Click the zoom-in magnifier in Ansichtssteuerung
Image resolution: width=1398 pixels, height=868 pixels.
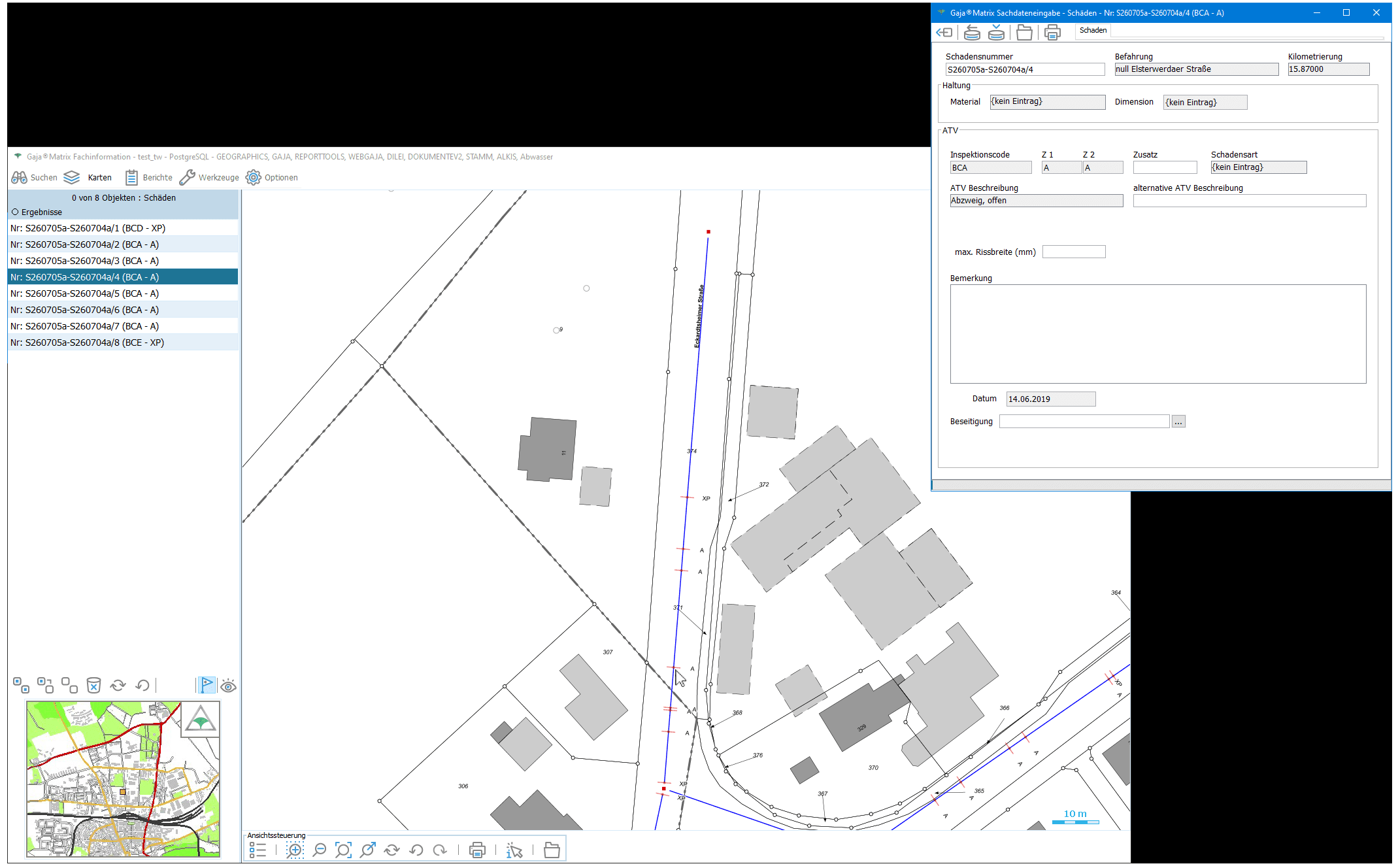295,850
